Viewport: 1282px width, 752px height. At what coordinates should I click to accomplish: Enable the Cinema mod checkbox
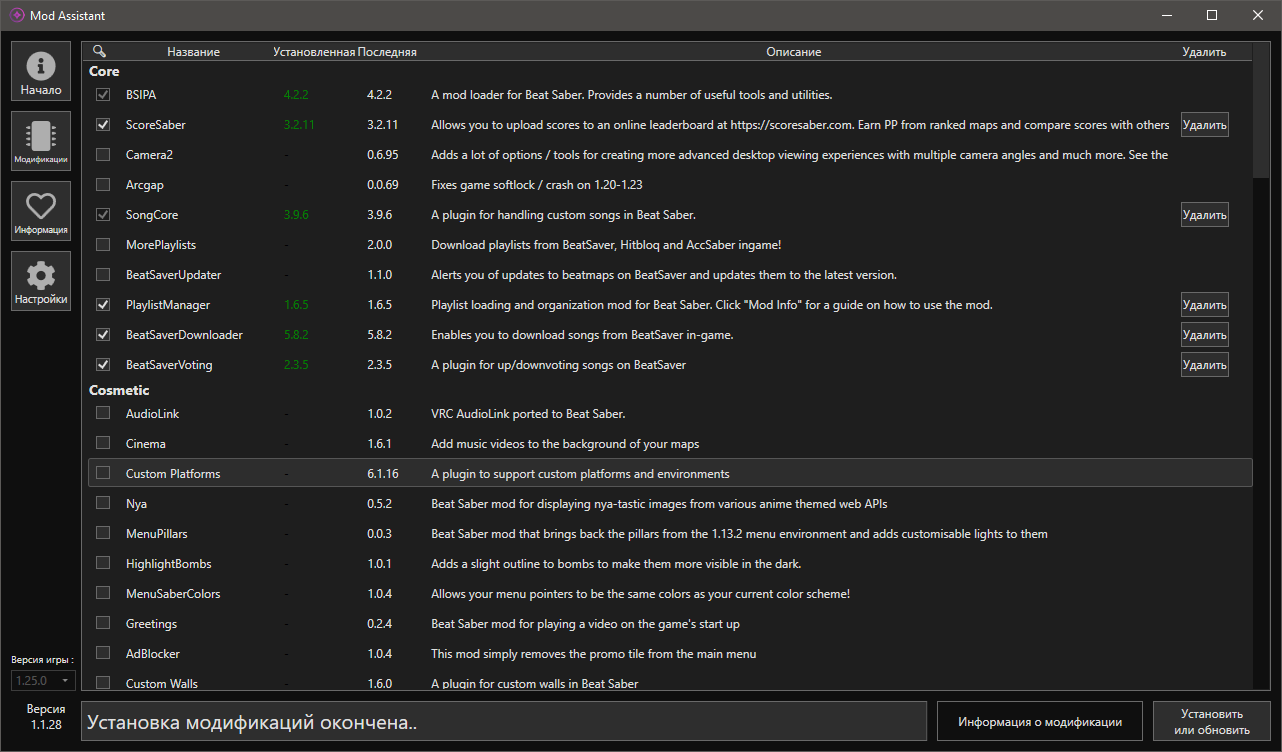[x=103, y=443]
